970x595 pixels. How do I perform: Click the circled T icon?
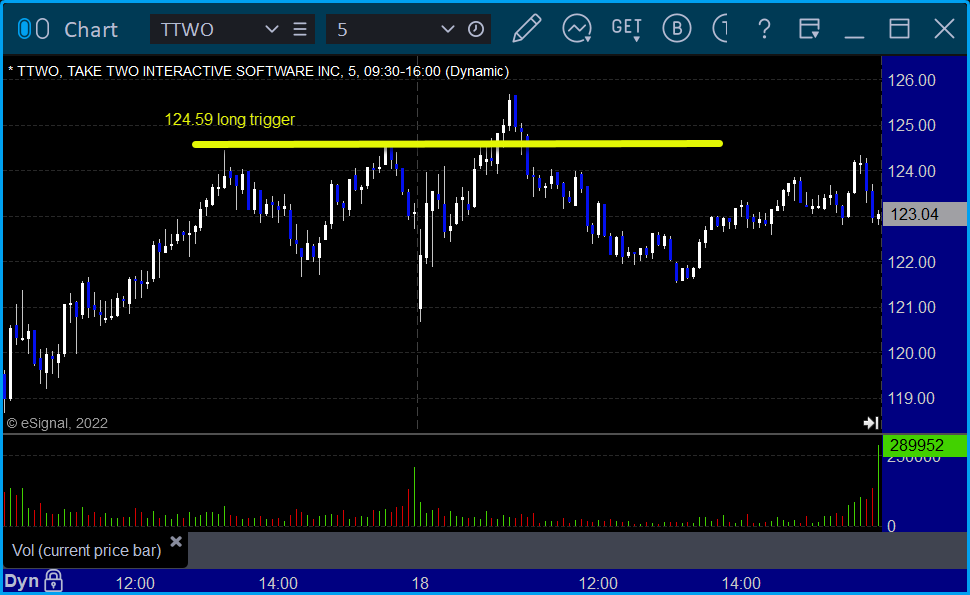click(720, 29)
